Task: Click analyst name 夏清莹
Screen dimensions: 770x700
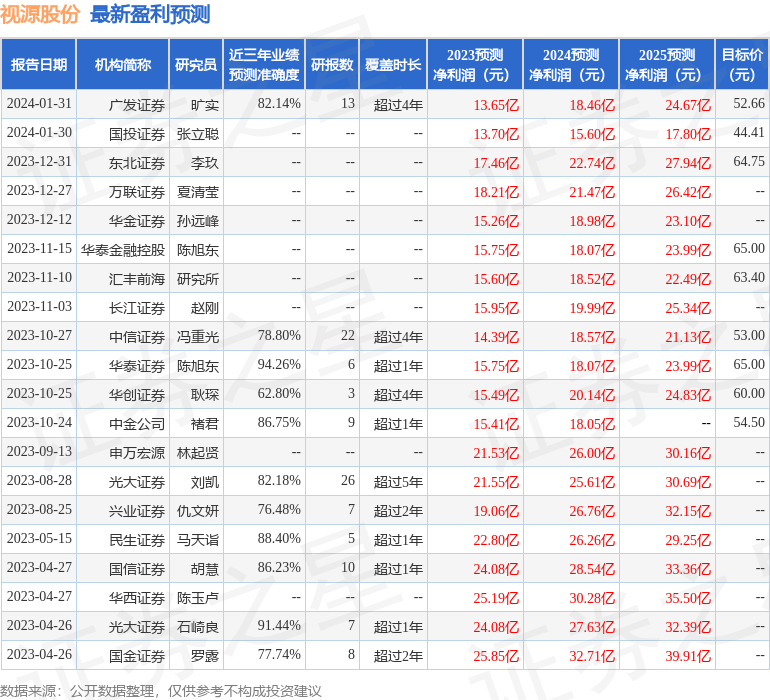Action: tap(197, 192)
